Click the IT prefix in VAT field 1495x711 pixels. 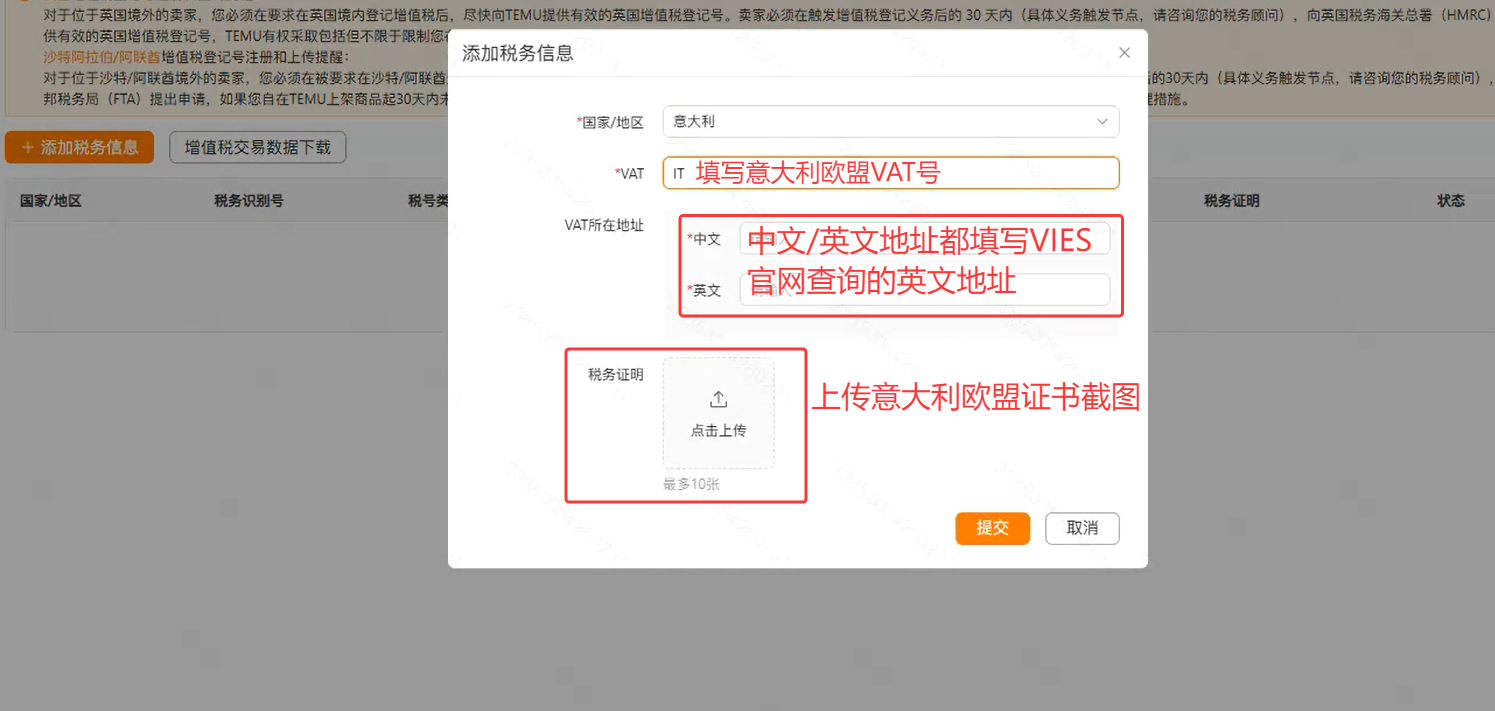pyautogui.click(x=679, y=174)
